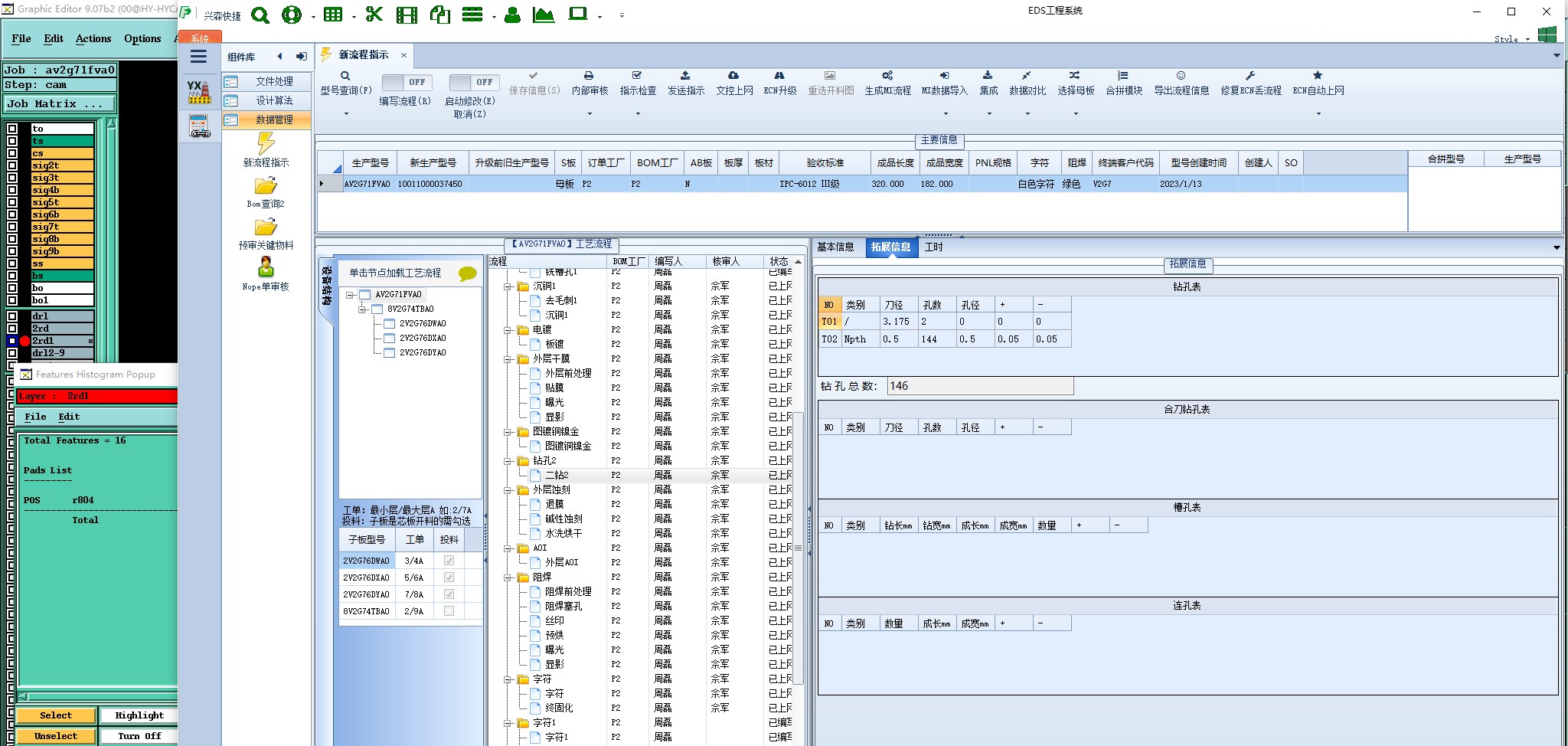Click the 导出流程信息 smiley button

(x=1181, y=83)
